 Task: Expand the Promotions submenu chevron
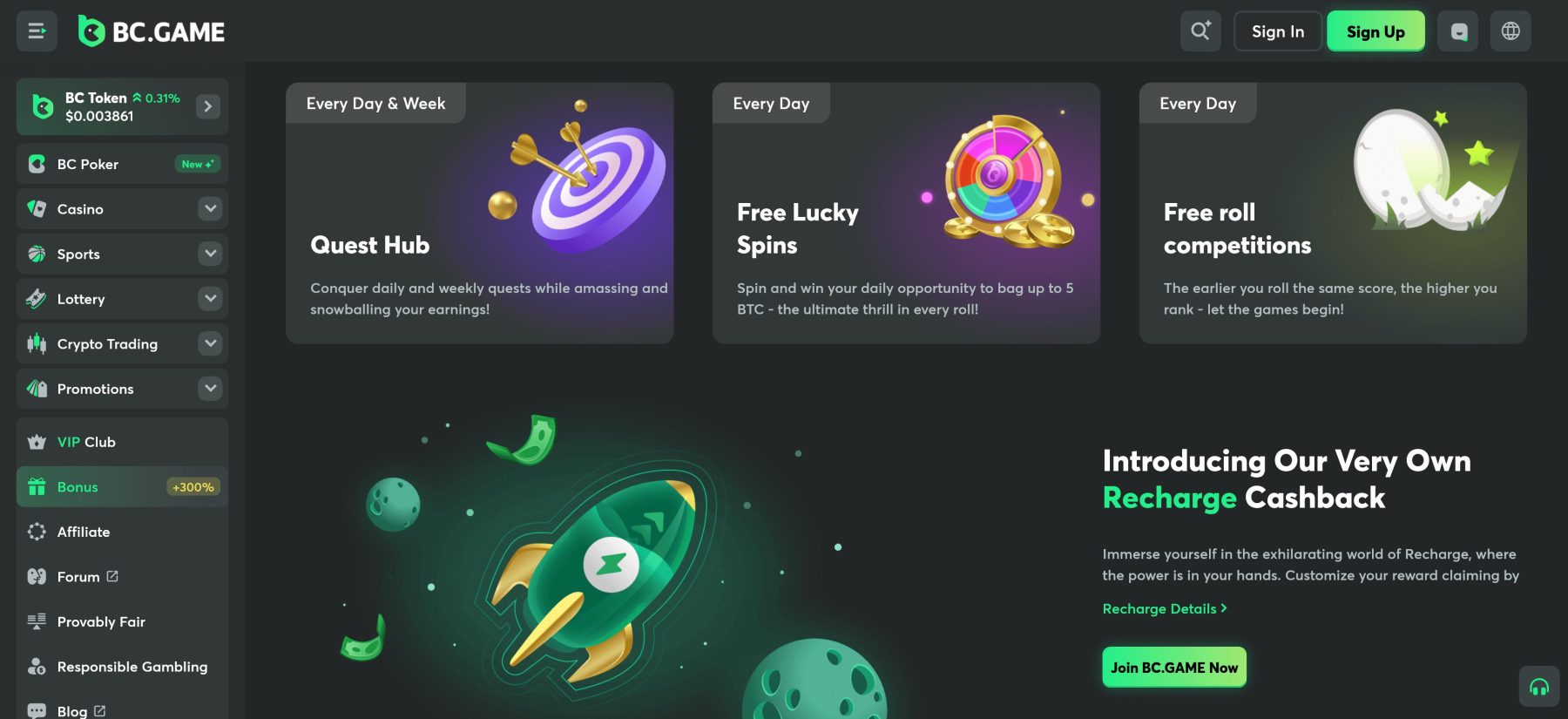(210, 389)
